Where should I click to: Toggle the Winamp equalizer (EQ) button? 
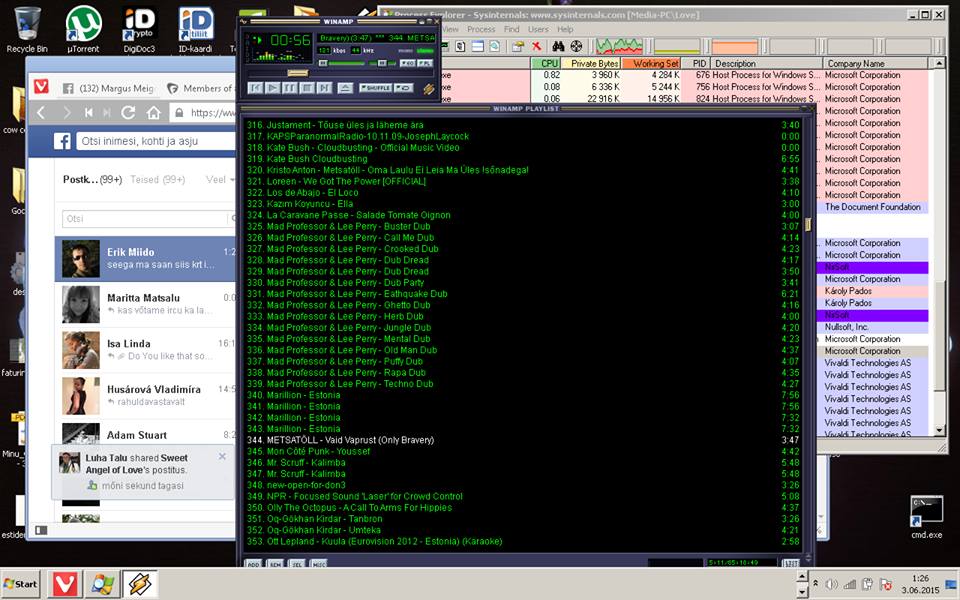click(x=408, y=63)
